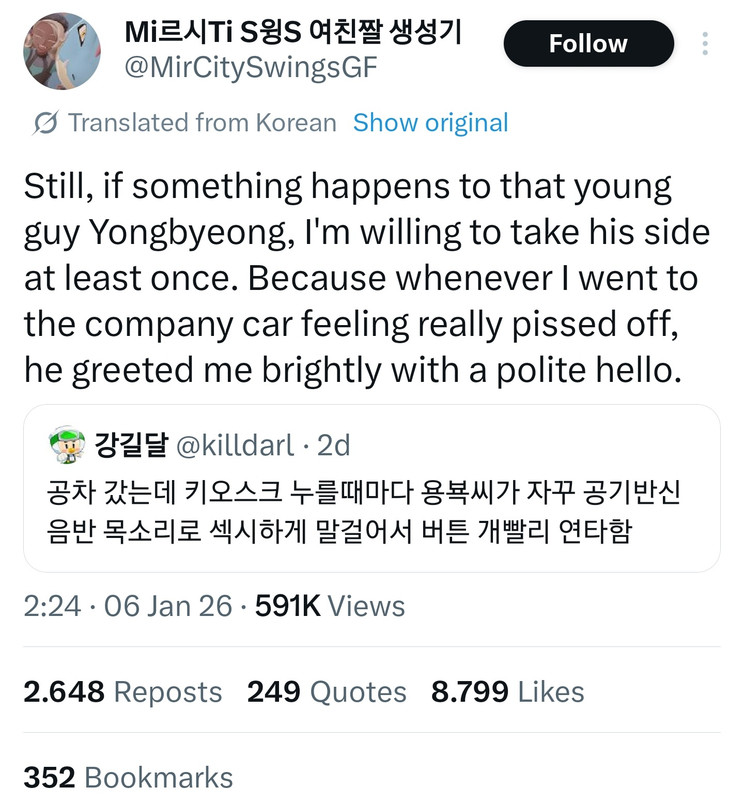Open the author's display name at the top
The height and width of the screenshot is (800, 744).
(292, 31)
